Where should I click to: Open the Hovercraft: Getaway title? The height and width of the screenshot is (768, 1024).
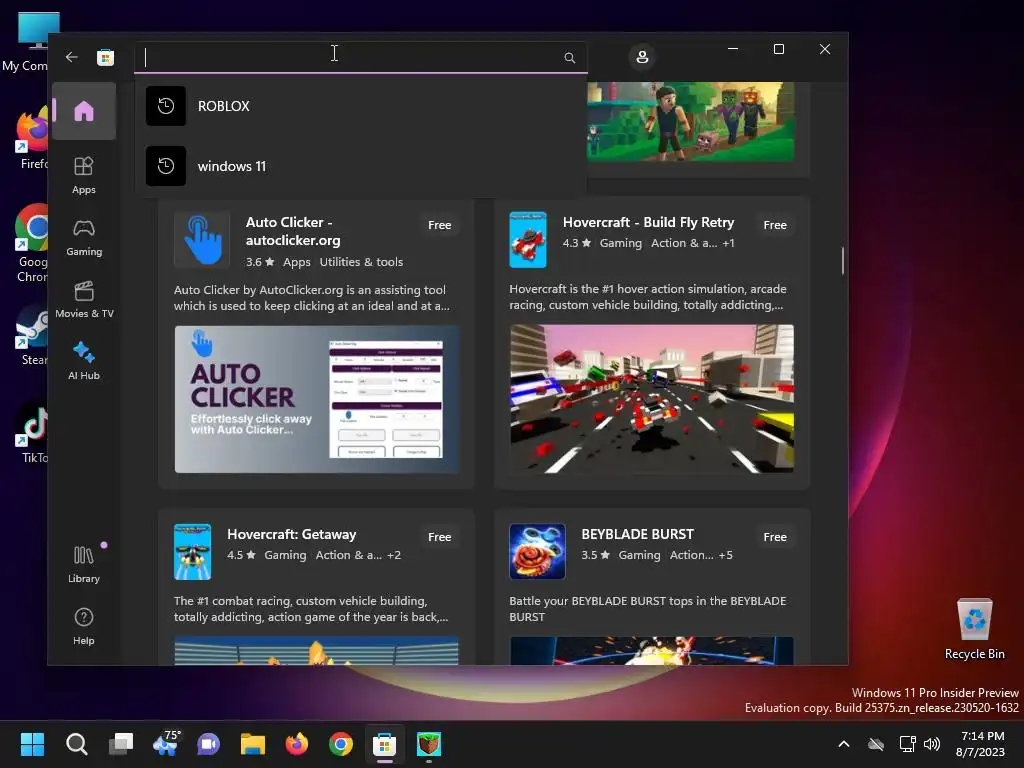tap(292, 534)
